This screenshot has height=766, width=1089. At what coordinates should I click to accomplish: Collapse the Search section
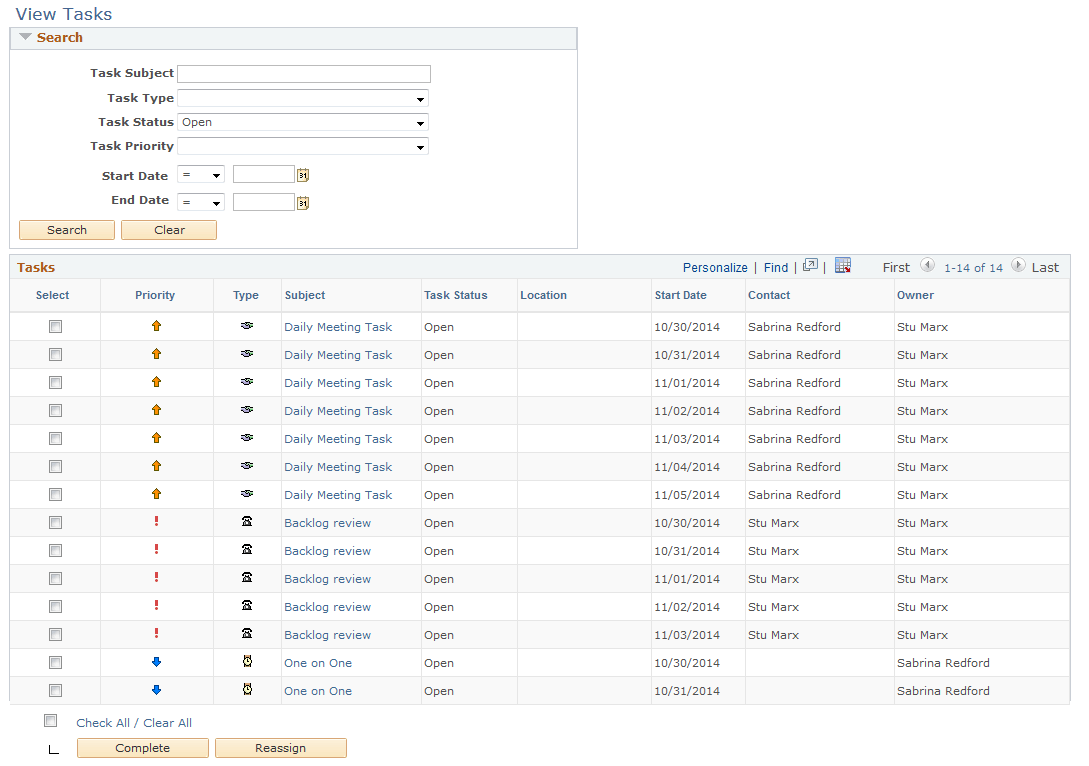[x=24, y=37]
